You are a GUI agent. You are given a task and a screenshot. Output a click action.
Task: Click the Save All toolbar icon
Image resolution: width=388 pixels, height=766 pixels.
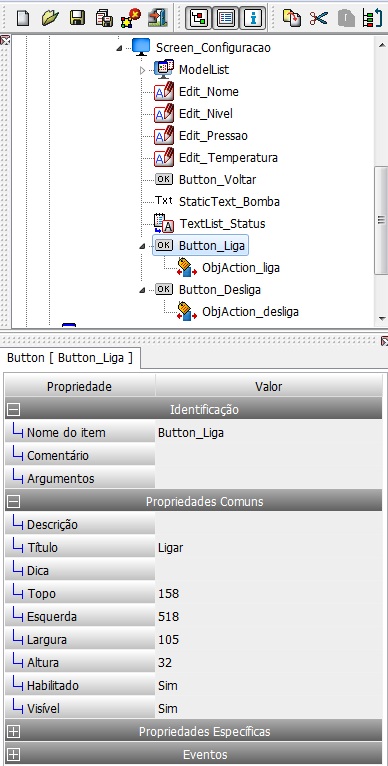[x=104, y=19]
